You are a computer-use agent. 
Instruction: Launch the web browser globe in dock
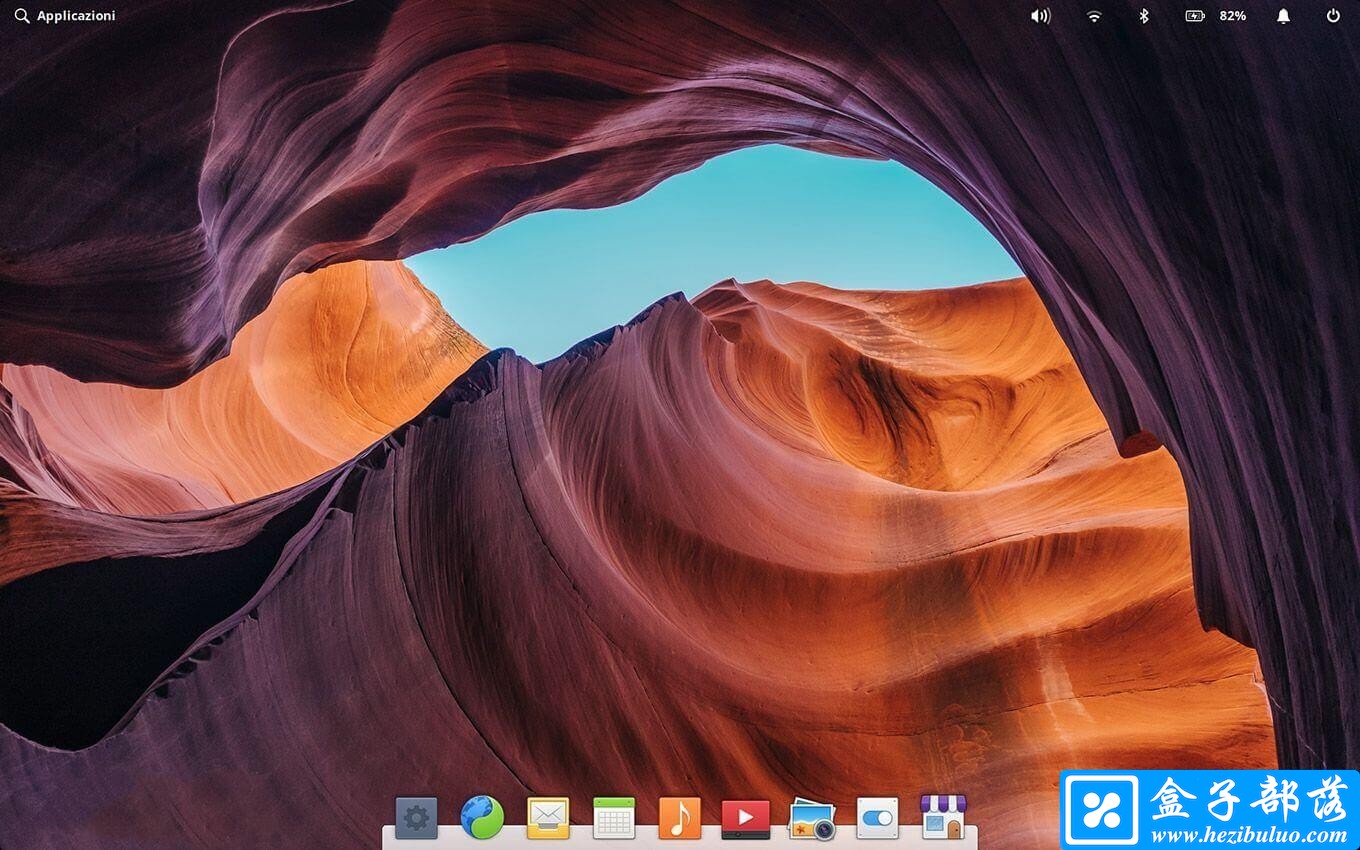pyautogui.click(x=482, y=817)
